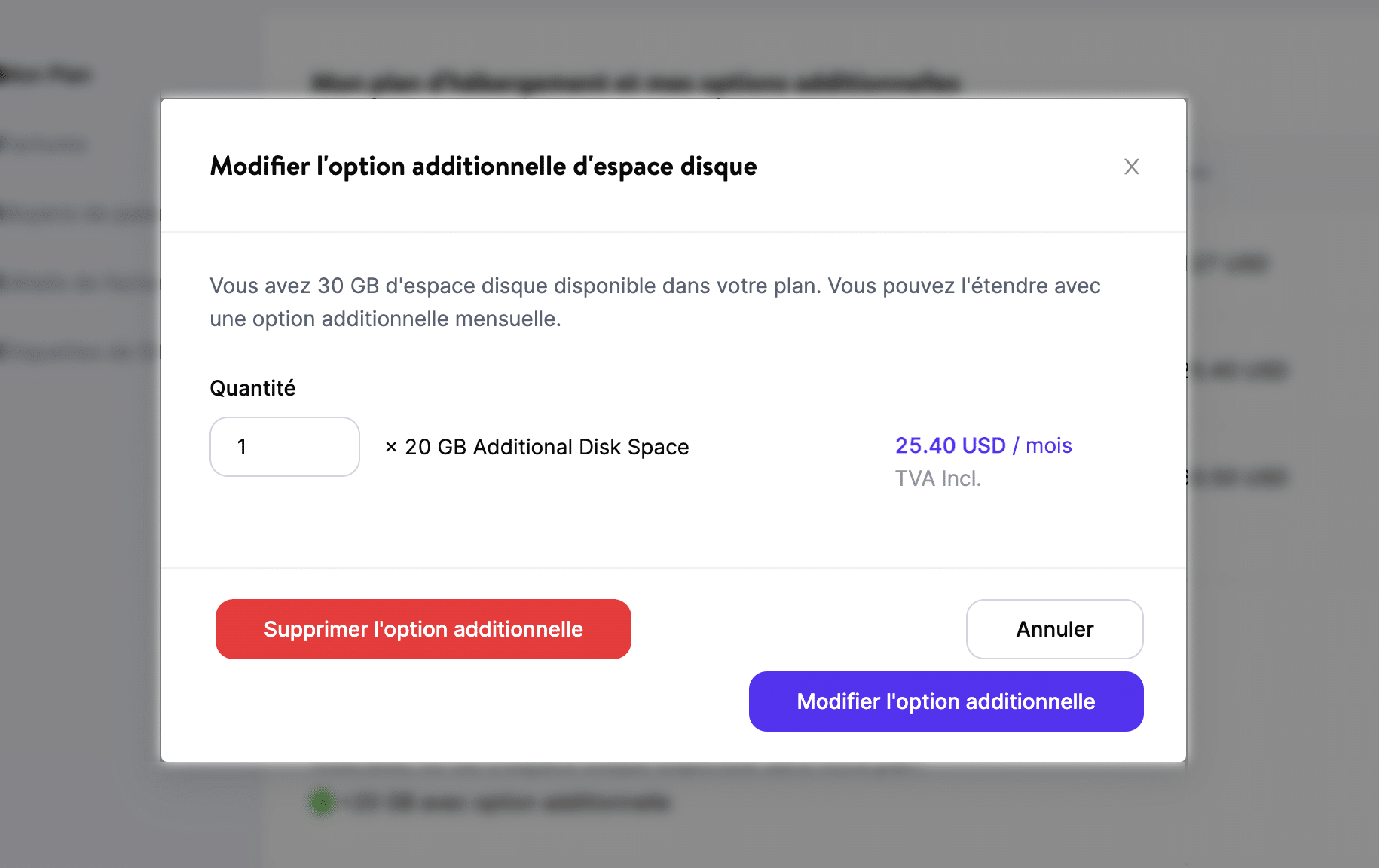Click the "25.40 USD / mois" price

pos(982,445)
